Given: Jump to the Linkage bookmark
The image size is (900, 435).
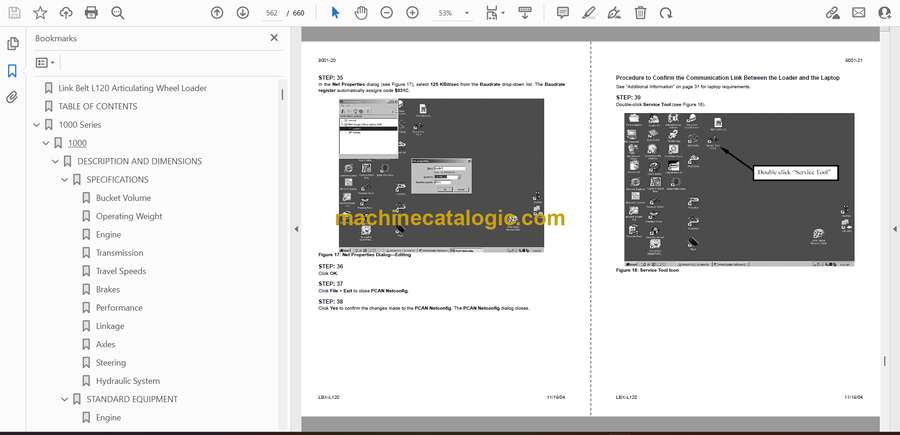Looking at the screenshot, I should [110, 326].
